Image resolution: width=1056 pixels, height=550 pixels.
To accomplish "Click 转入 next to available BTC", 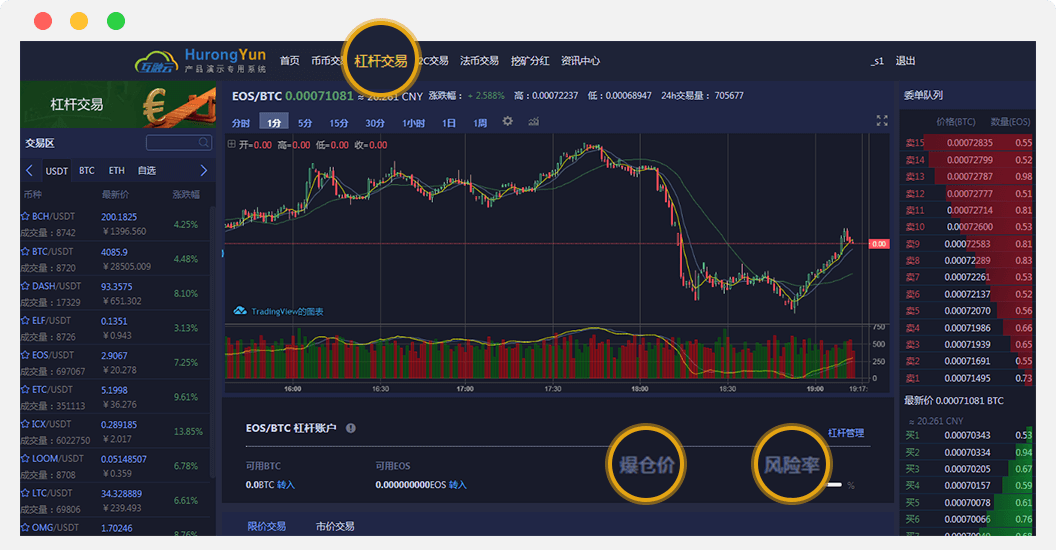I will [x=286, y=485].
